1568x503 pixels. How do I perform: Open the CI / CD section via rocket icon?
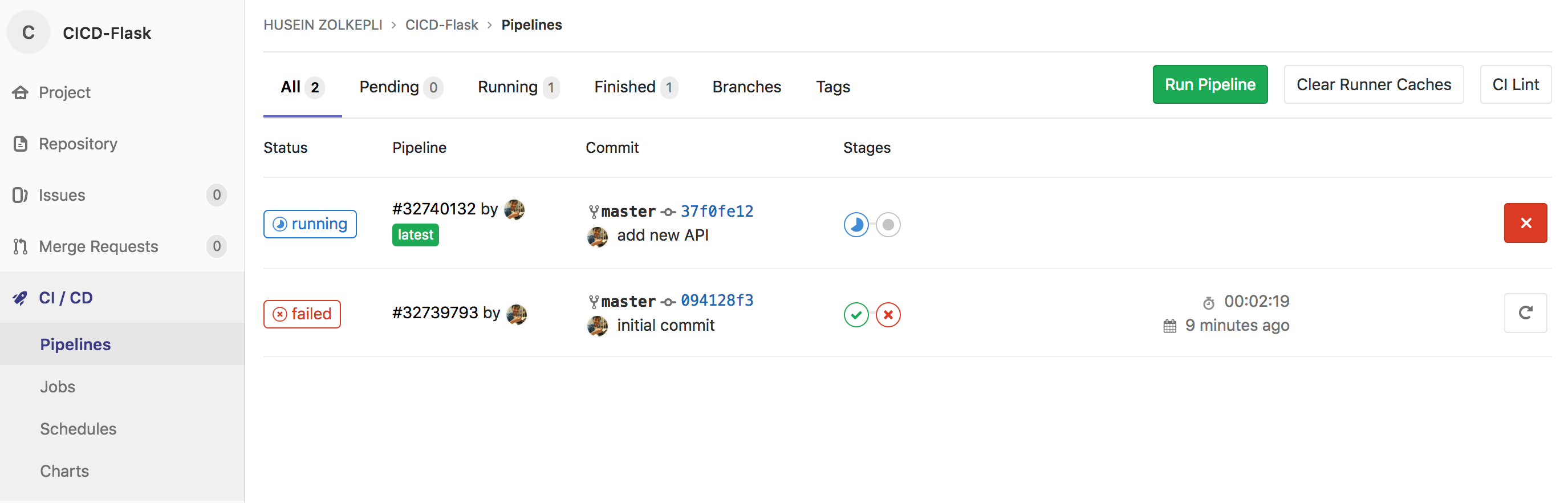pos(20,298)
